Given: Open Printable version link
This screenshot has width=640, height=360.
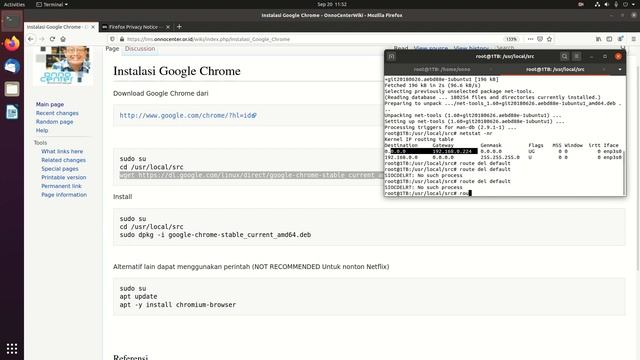Looking at the screenshot, I should [x=64, y=178].
